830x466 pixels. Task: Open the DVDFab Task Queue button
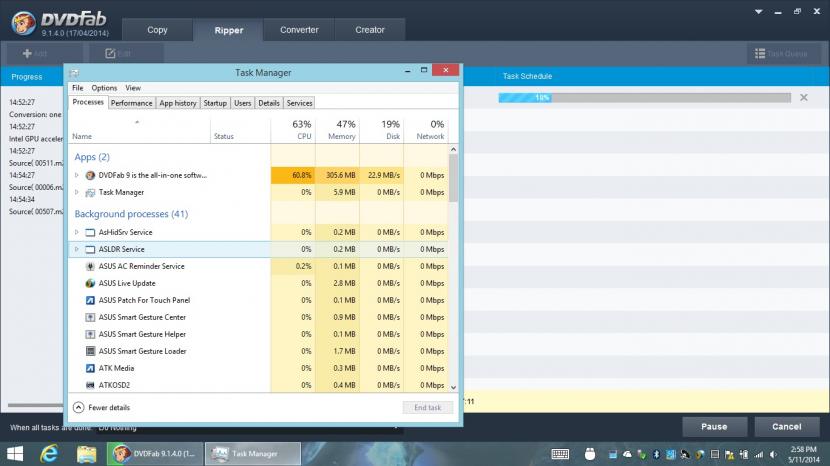pos(782,53)
